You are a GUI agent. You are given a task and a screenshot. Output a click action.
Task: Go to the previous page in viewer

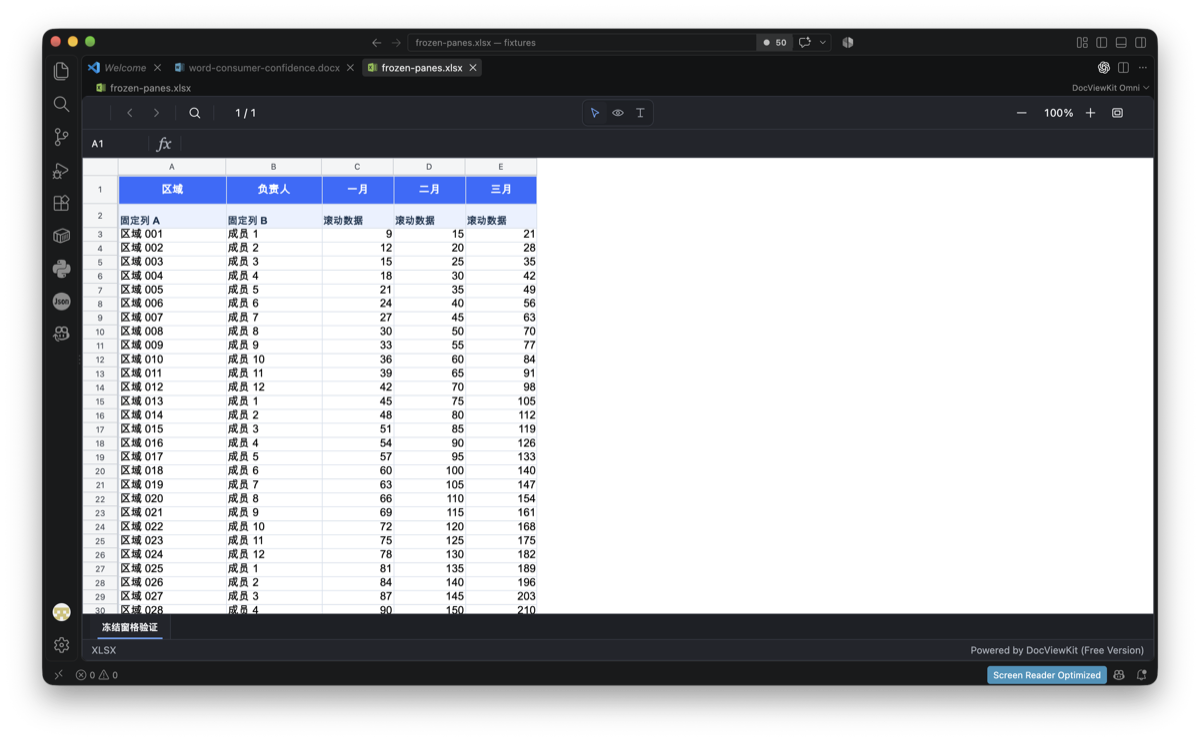[x=130, y=113]
